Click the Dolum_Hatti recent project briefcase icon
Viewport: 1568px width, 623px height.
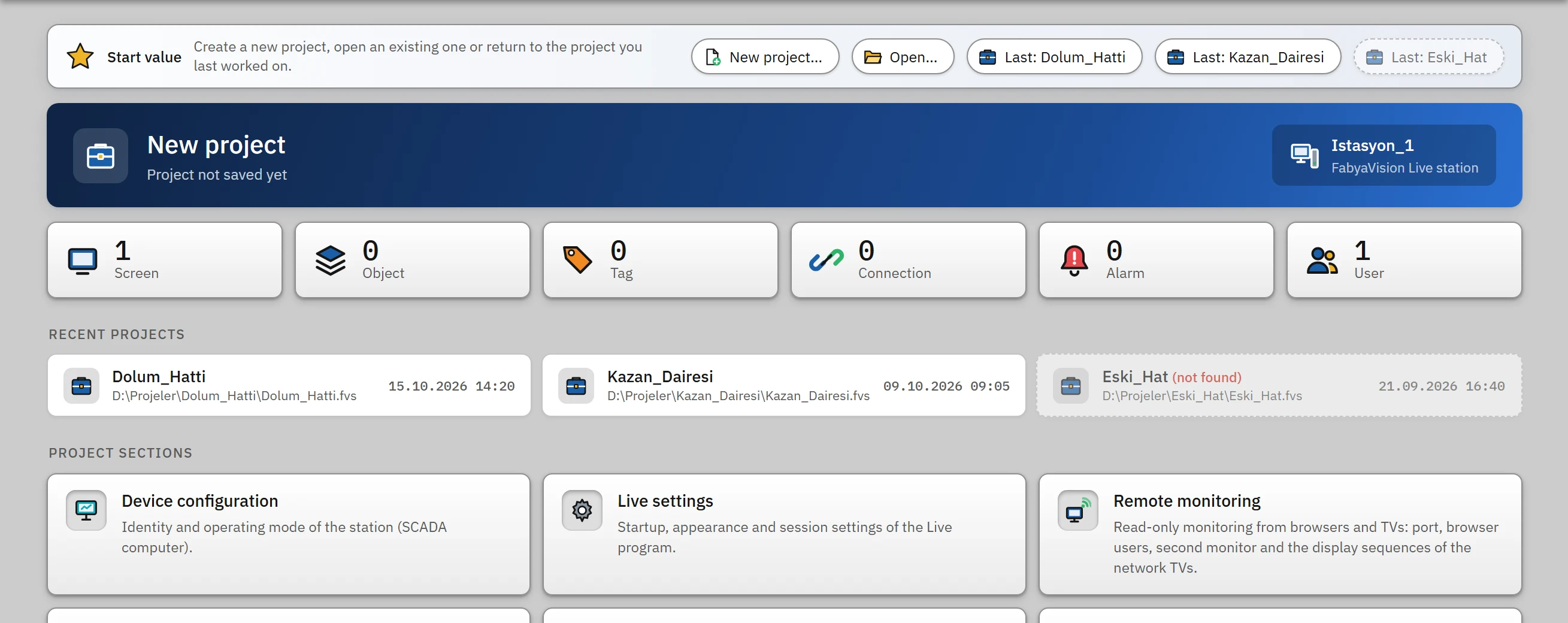click(x=81, y=386)
